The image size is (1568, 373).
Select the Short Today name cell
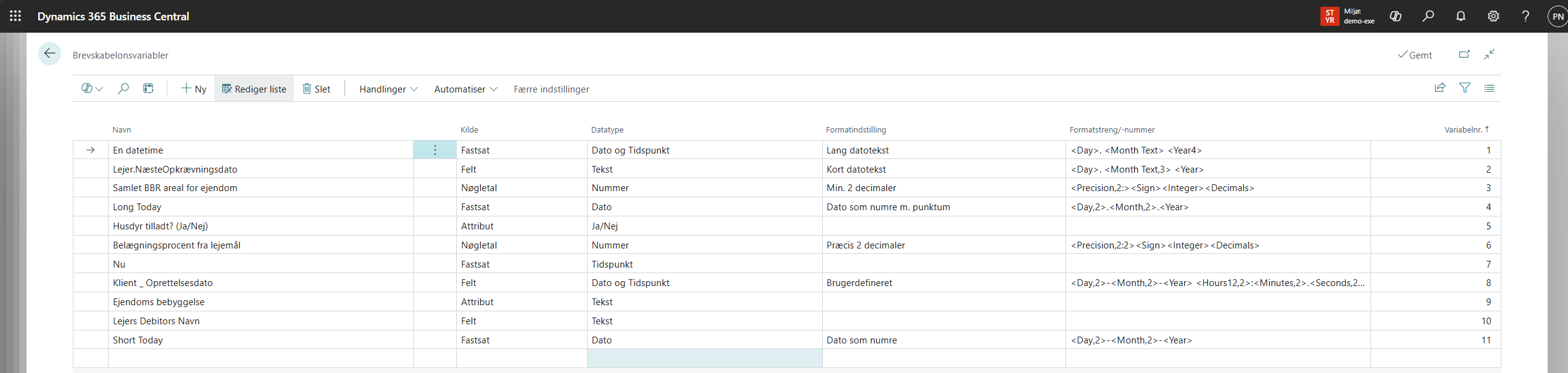[x=138, y=340]
